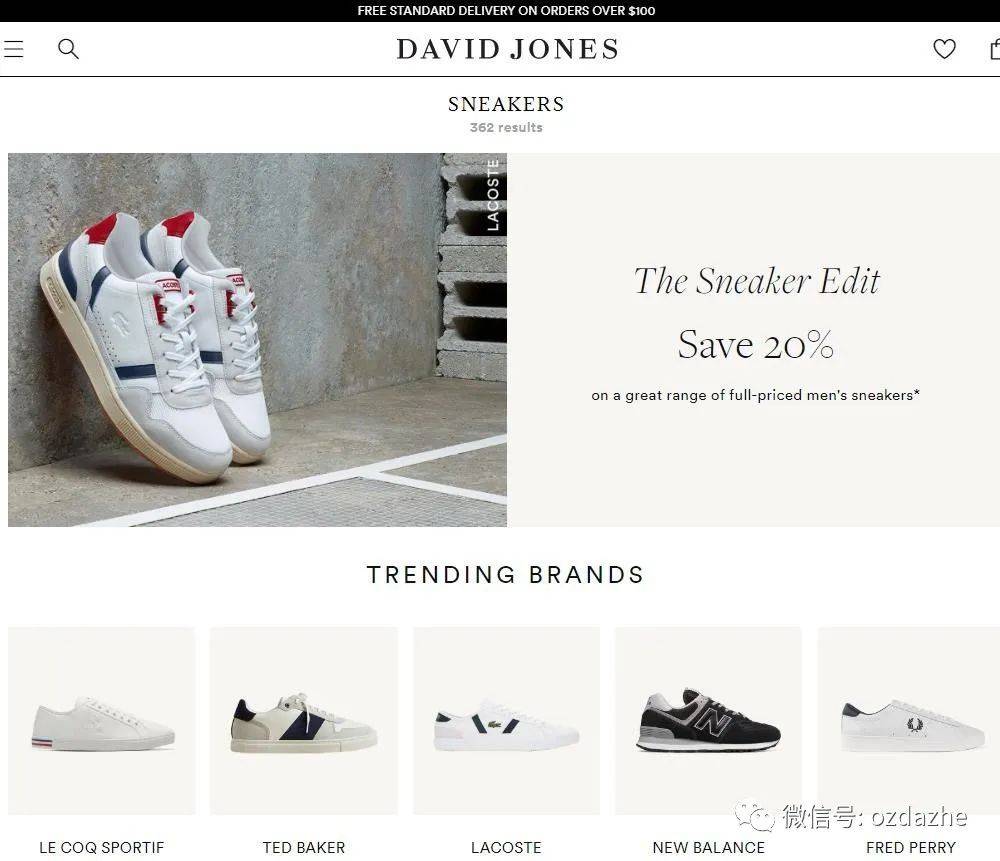Open the wishlist heart icon
Screen dimensions: 1000x861
[945, 49]
